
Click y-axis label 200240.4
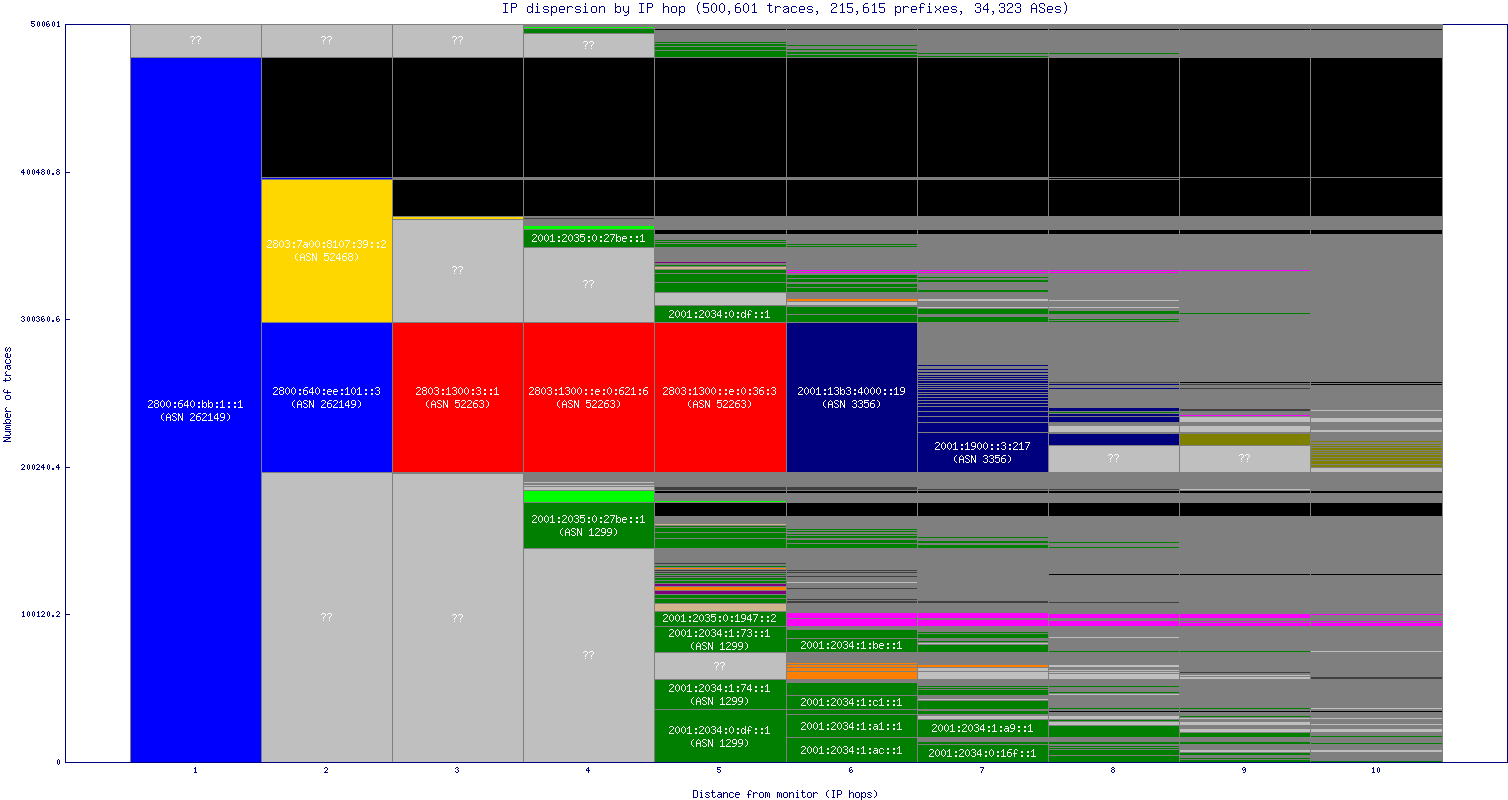[41, 467]
